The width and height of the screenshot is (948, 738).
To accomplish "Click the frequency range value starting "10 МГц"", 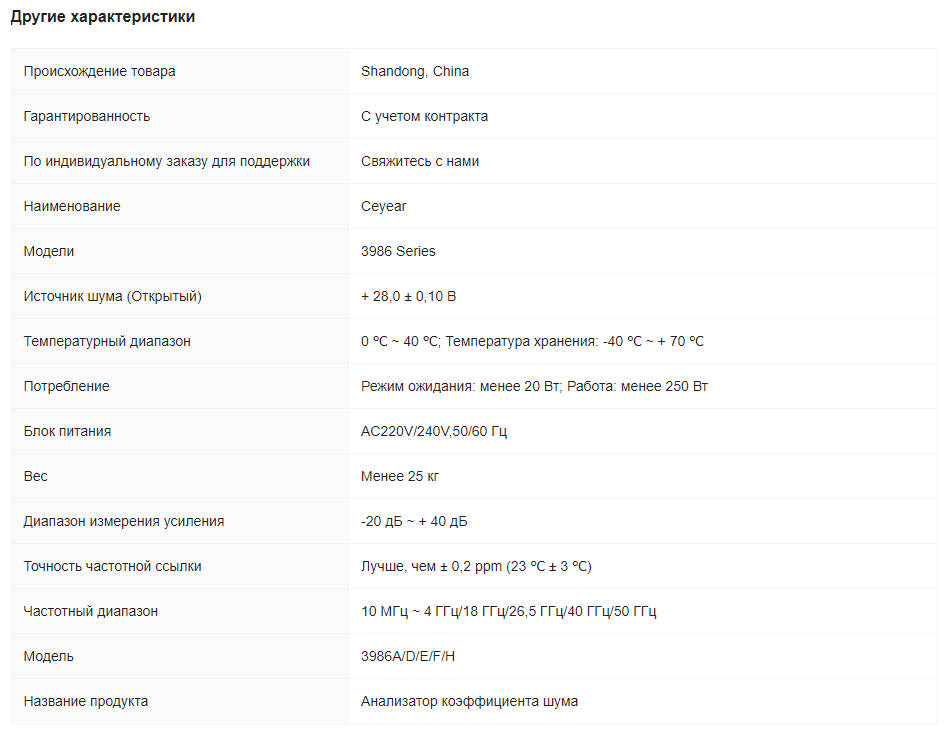I will tap(508, 611).
